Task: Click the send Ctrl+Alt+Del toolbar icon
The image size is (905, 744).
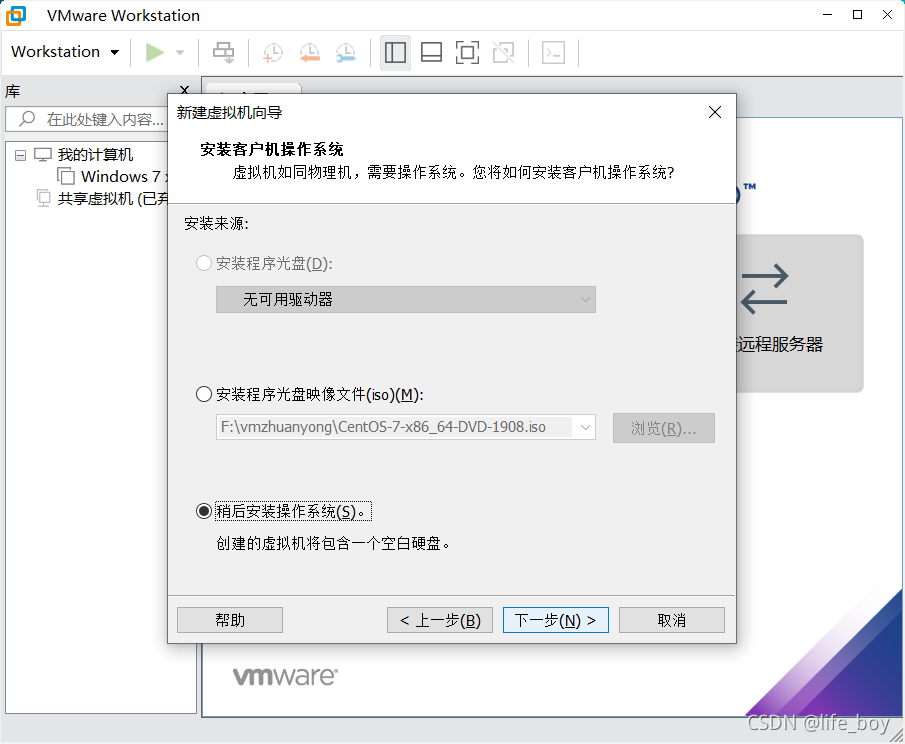Action: coord(223,53)
